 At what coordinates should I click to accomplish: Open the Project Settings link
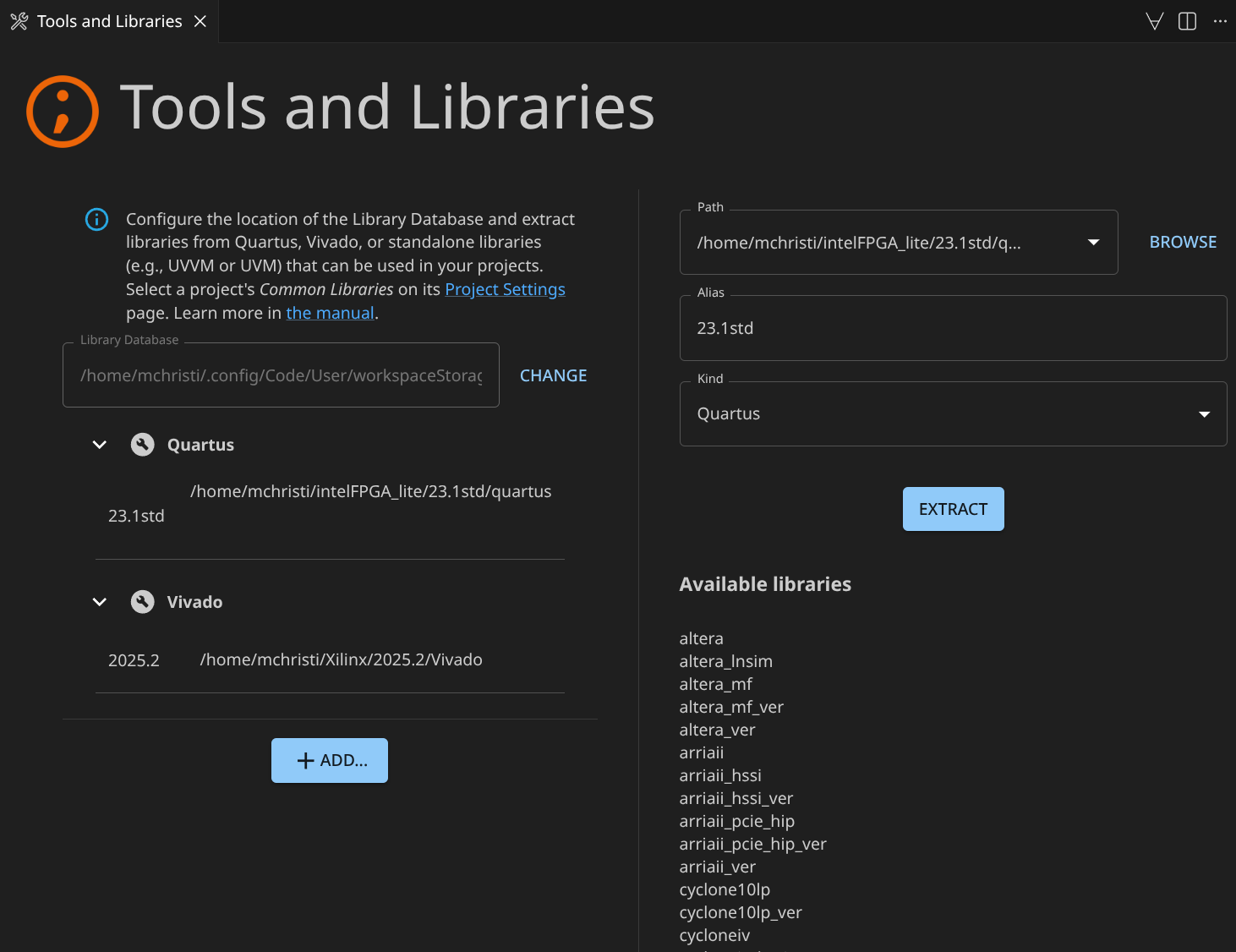[505, 290]
